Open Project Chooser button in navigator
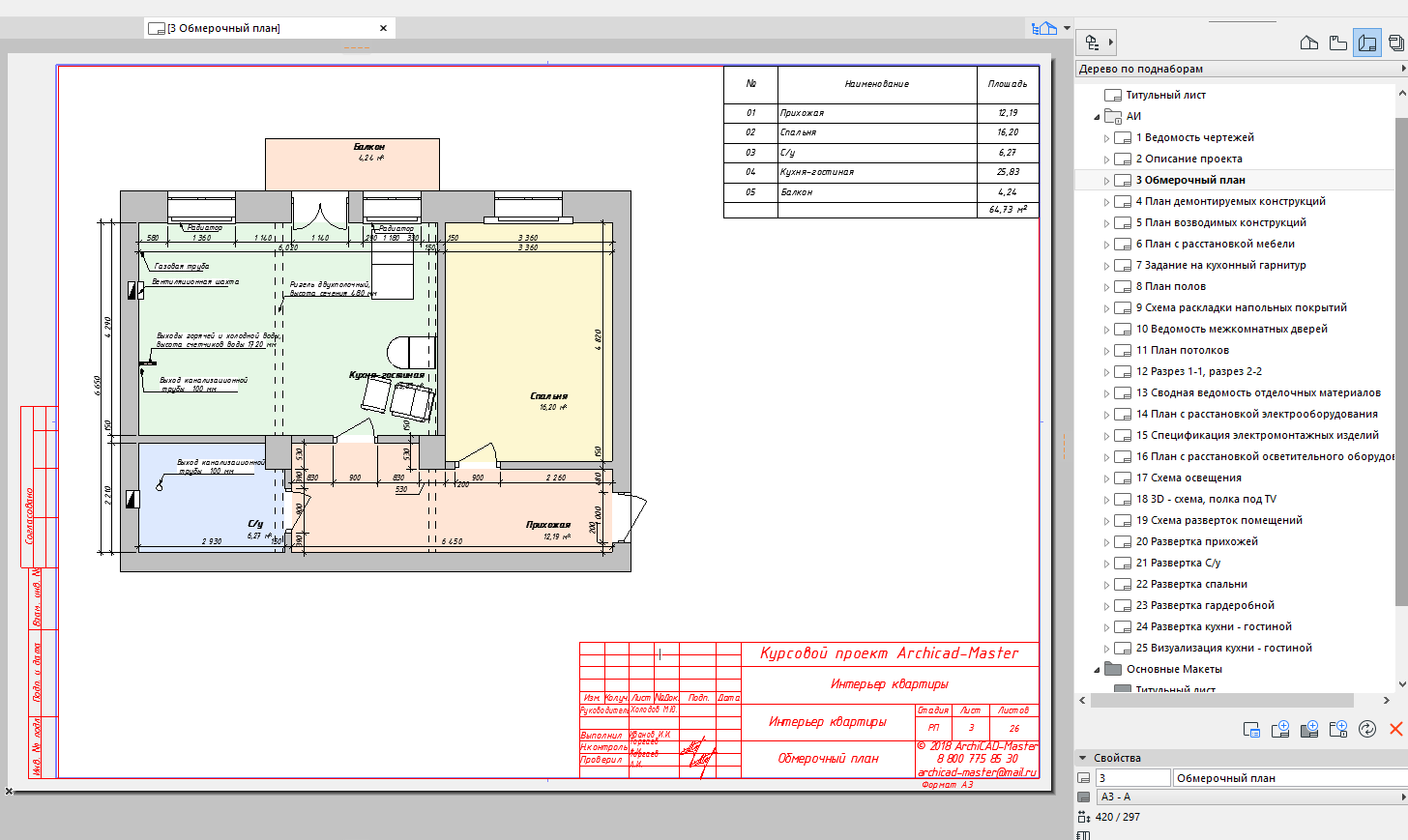This screenshot has height=840, width=1408. 1097,43
